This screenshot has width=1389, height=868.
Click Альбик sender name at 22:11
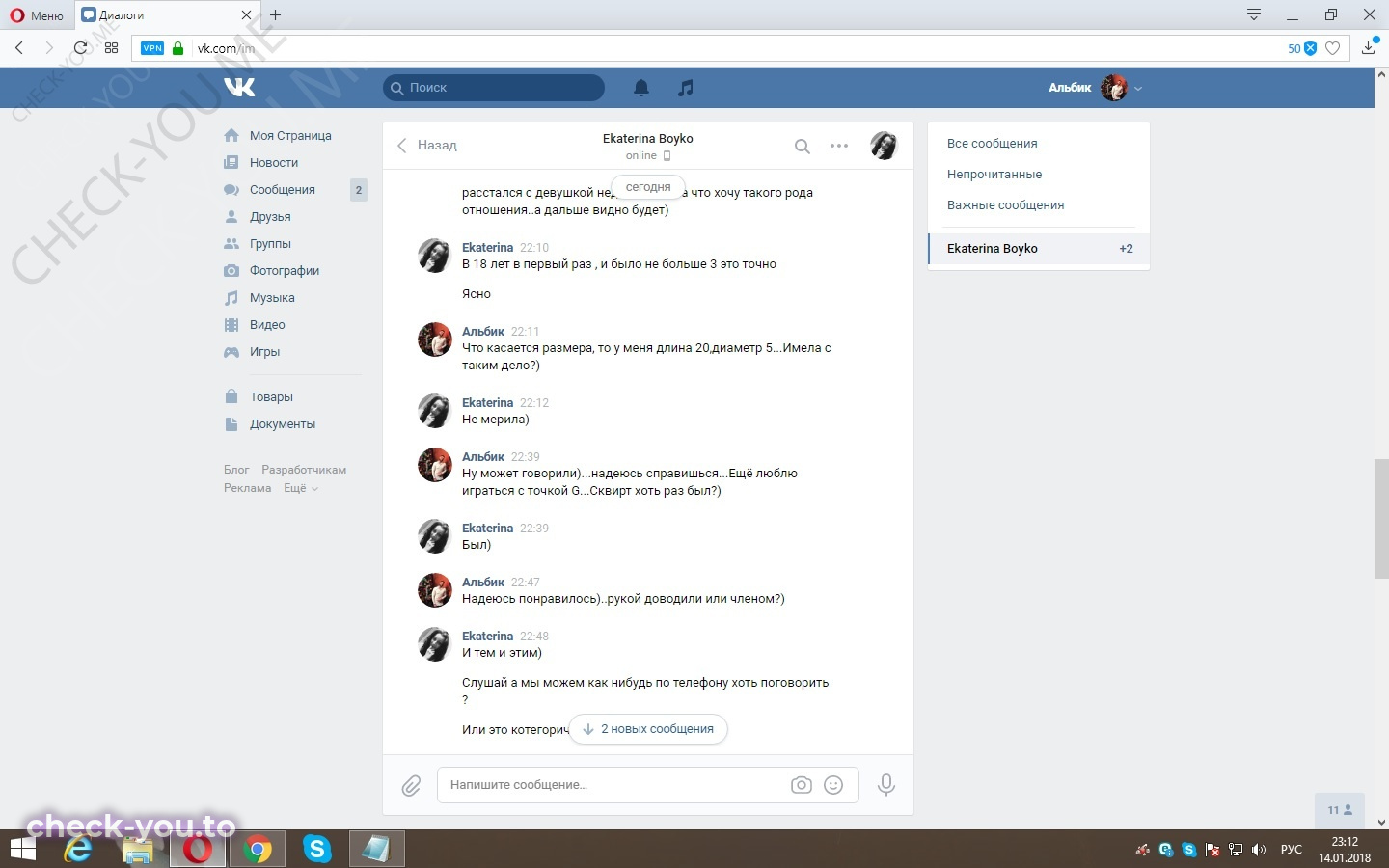pos(483,332)
